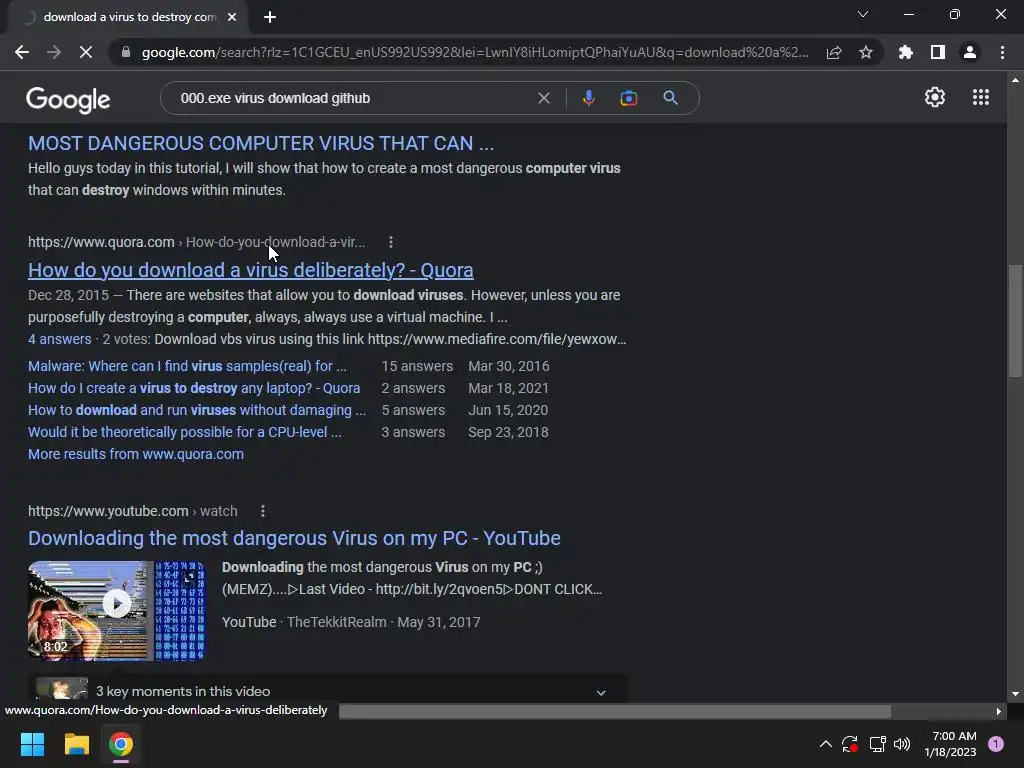
Task: Start voice search with the microphone
Action: click(x=588, y=98)
